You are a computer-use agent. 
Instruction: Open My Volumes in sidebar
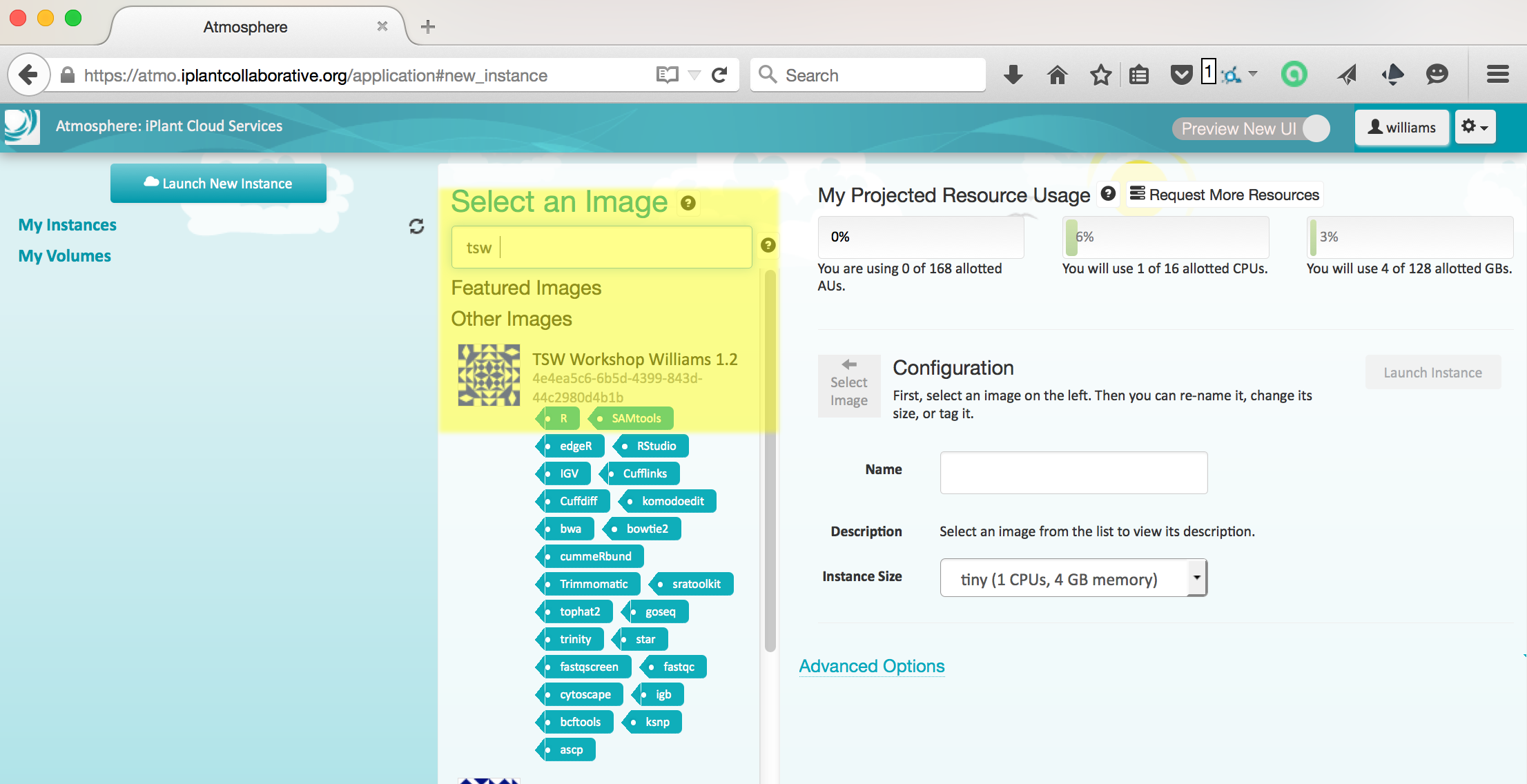64,256
